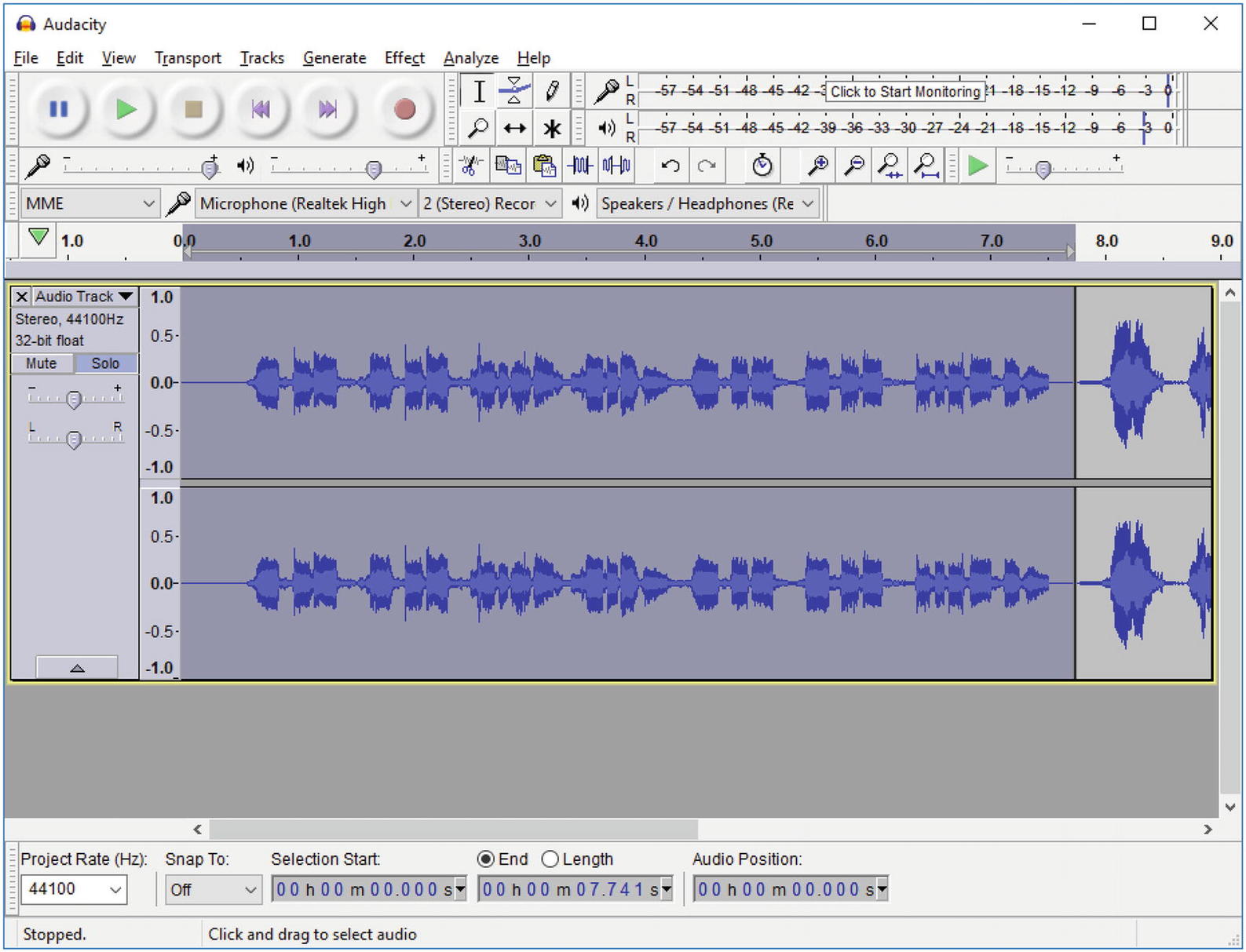
Task: Select the Zoom tool magnifier
Action: [478, 127]
